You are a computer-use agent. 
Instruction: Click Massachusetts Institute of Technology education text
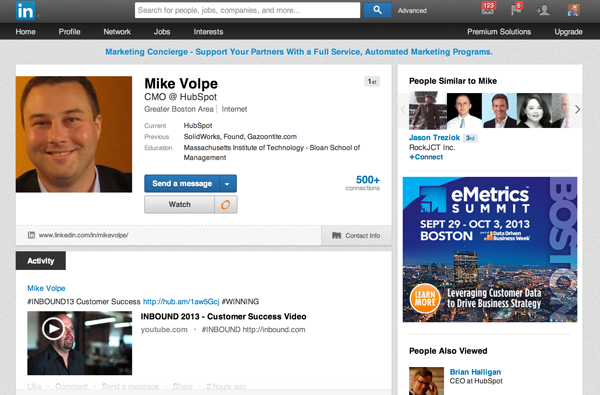[x=272, y=152]
